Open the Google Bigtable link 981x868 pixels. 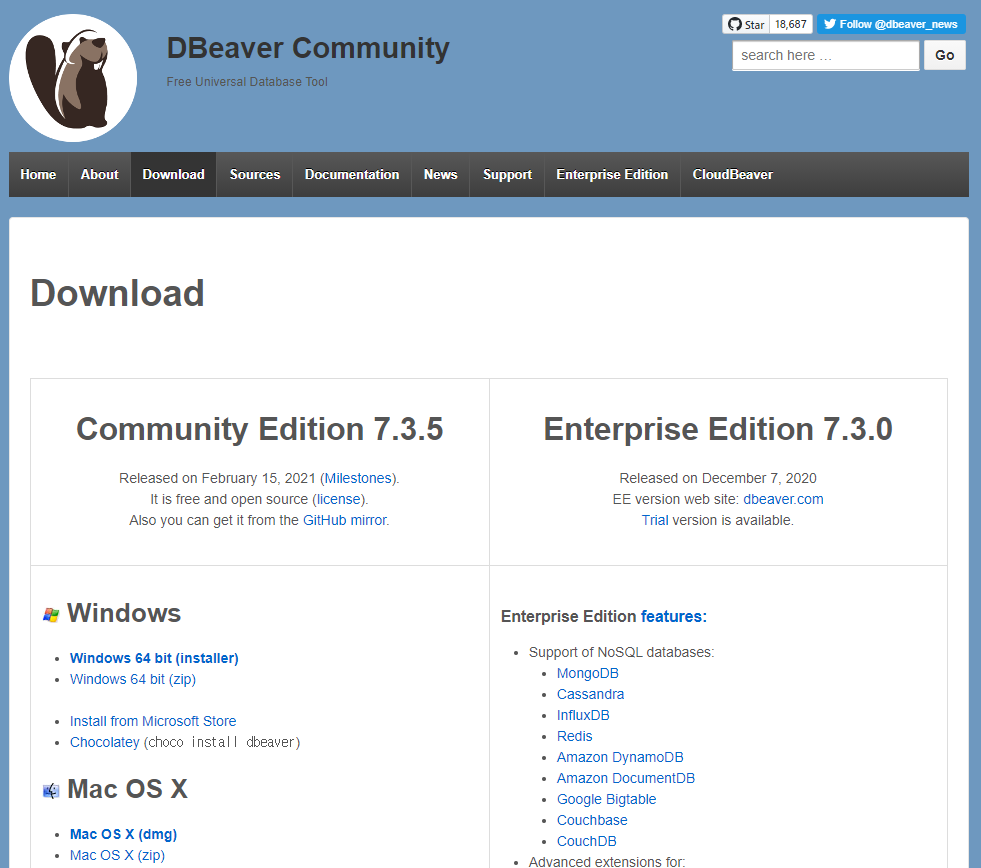(x=606, y=799)
